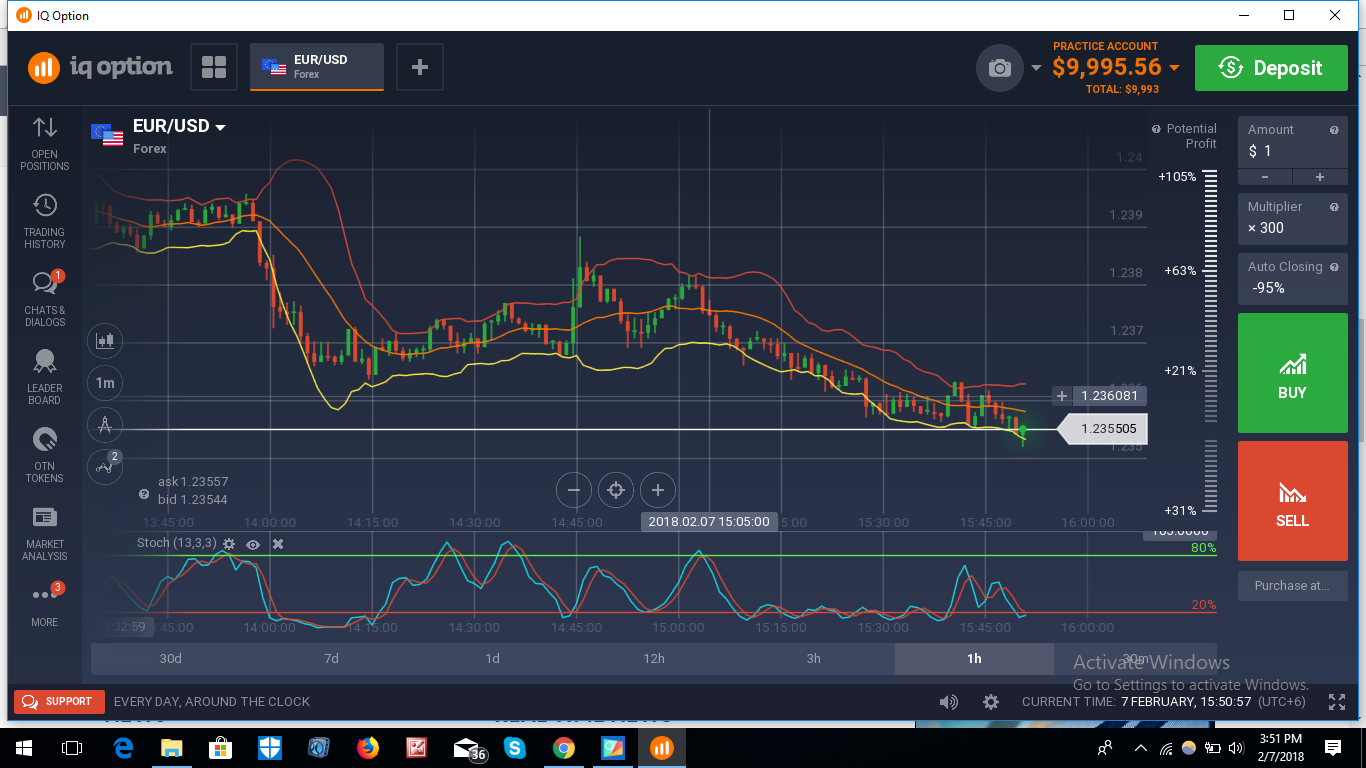Open Market Analysis panel

click(44, 533)
